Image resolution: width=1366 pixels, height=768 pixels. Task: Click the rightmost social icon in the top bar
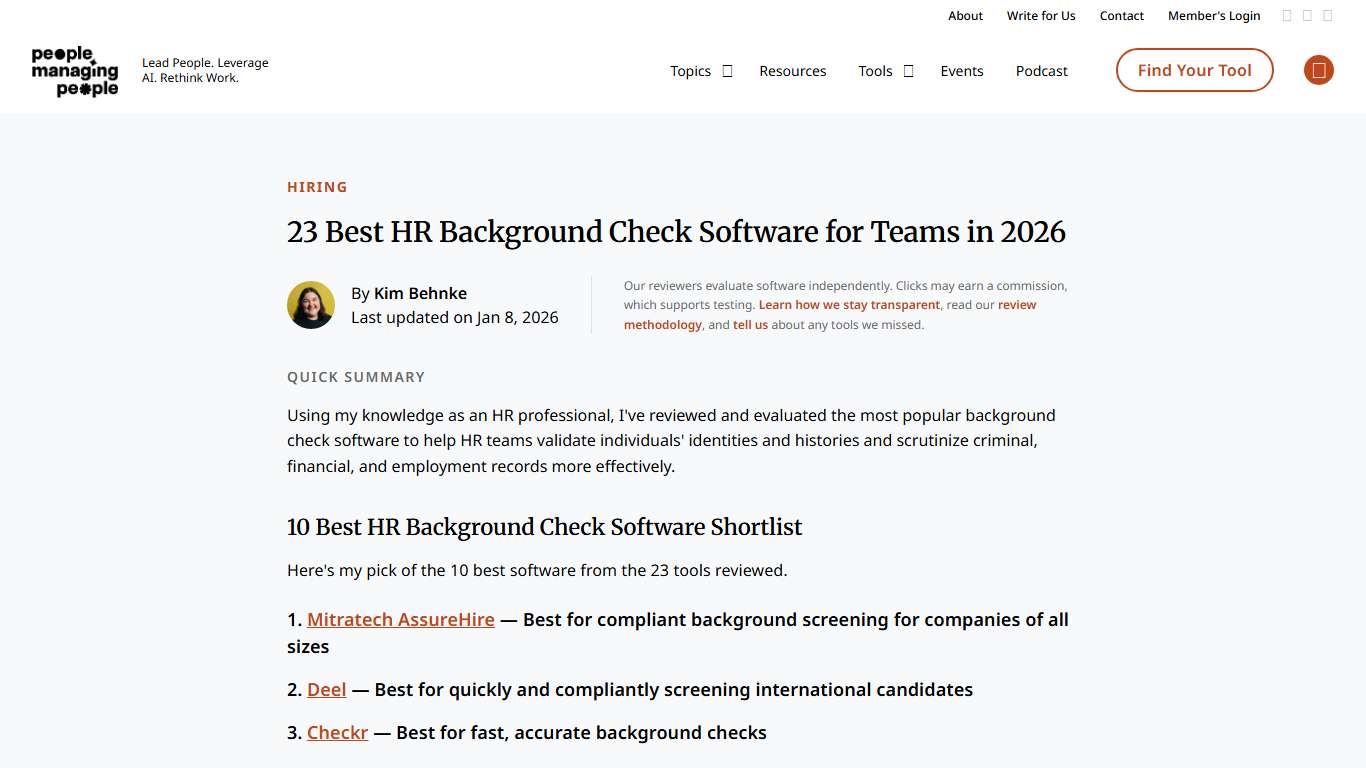(1328, 15)
